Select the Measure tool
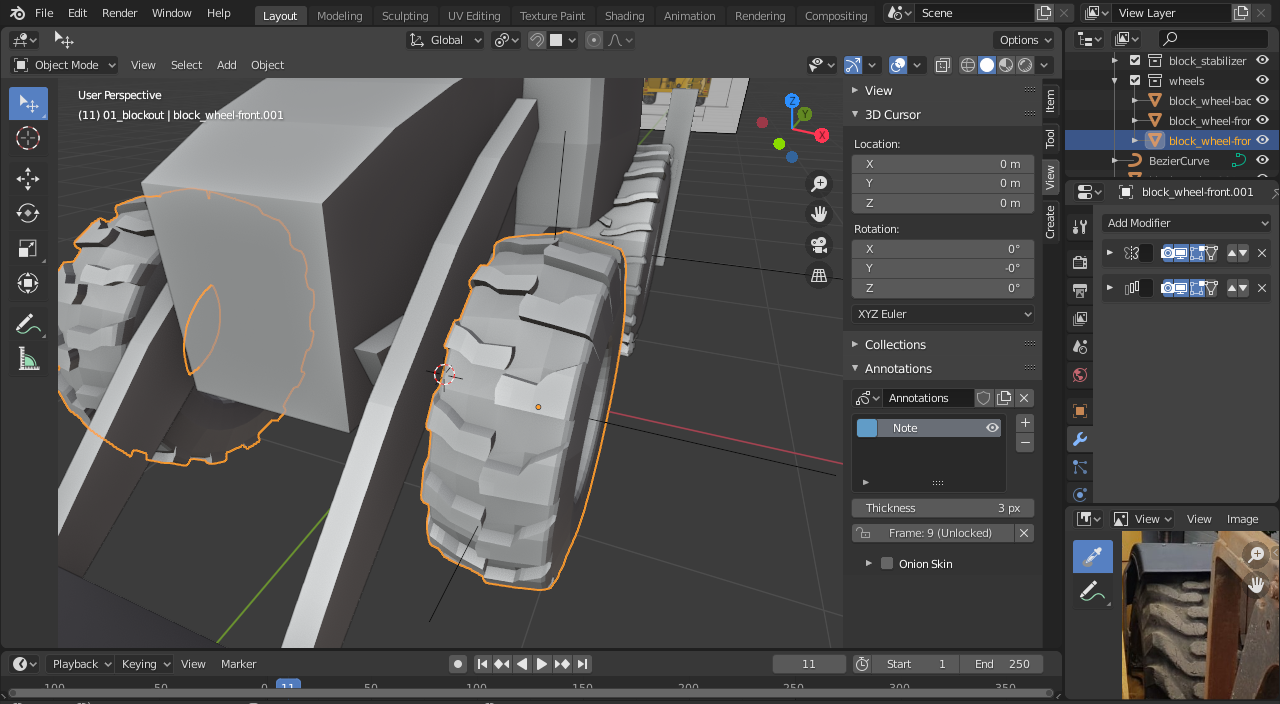The height and width of the screenshot is (704, 1280). click(28, 359)
